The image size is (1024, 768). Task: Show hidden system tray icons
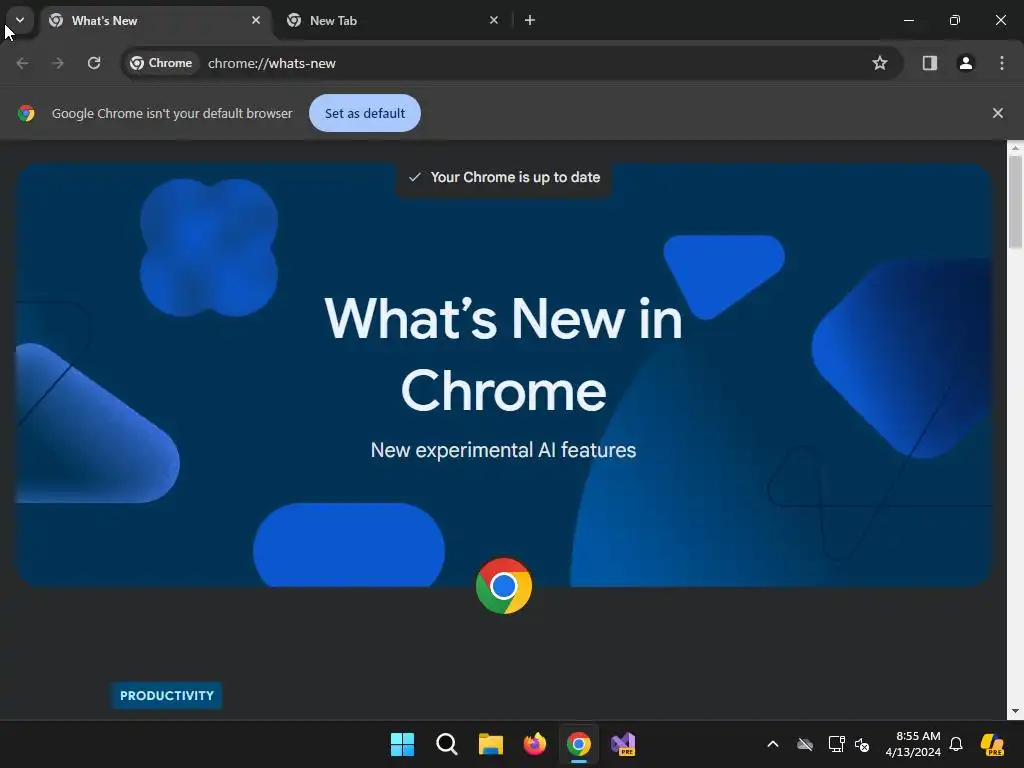tap(773, 744)
